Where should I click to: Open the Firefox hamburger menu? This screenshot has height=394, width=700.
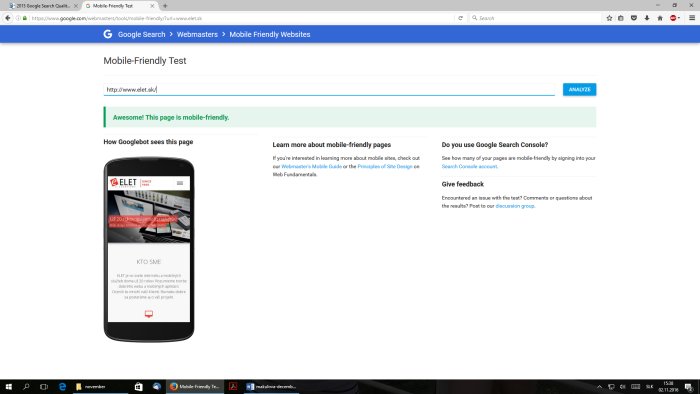(x=692, y=18)
